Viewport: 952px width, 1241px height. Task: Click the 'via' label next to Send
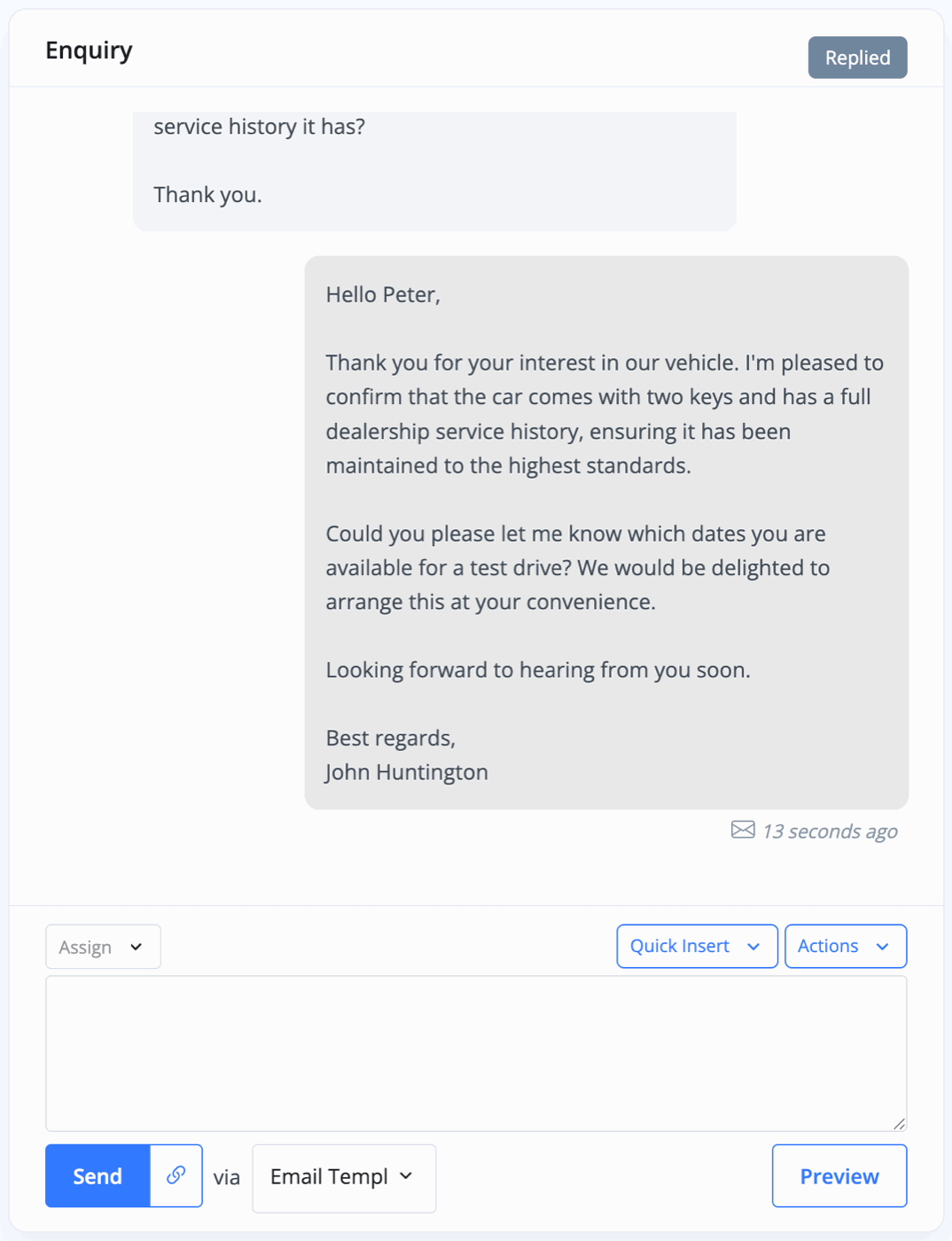point(227,1177)
